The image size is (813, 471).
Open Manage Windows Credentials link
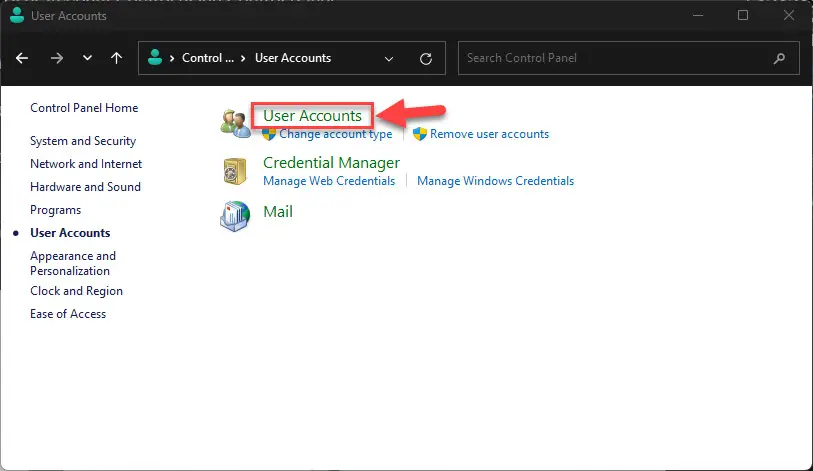tap(495, 181)
